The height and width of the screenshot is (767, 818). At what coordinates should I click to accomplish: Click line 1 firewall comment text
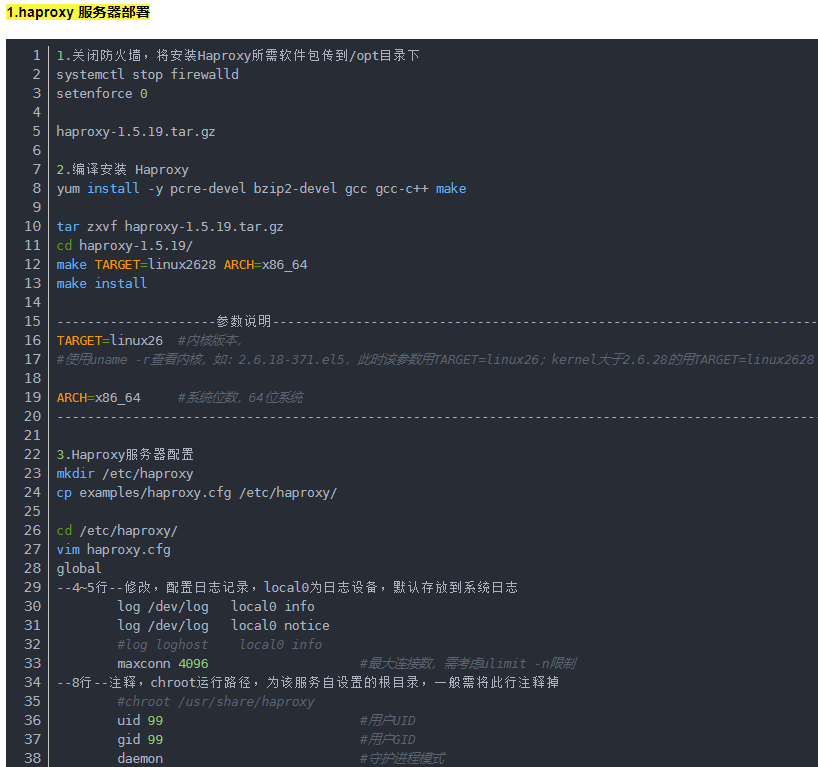(238, 55)
